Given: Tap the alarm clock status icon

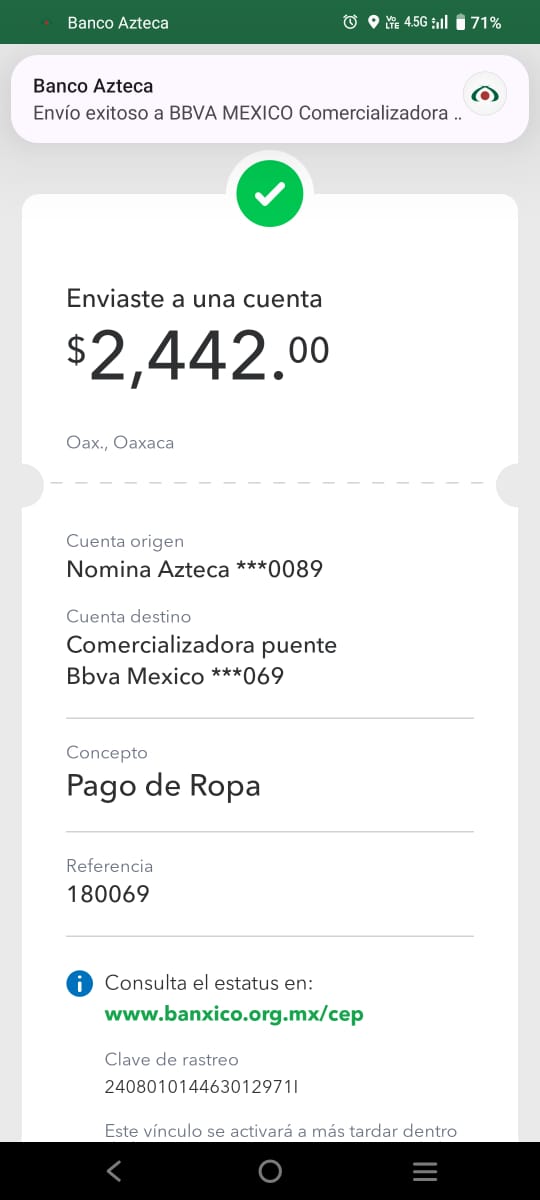Looking at the screenshot, I should tap(350, 22).
